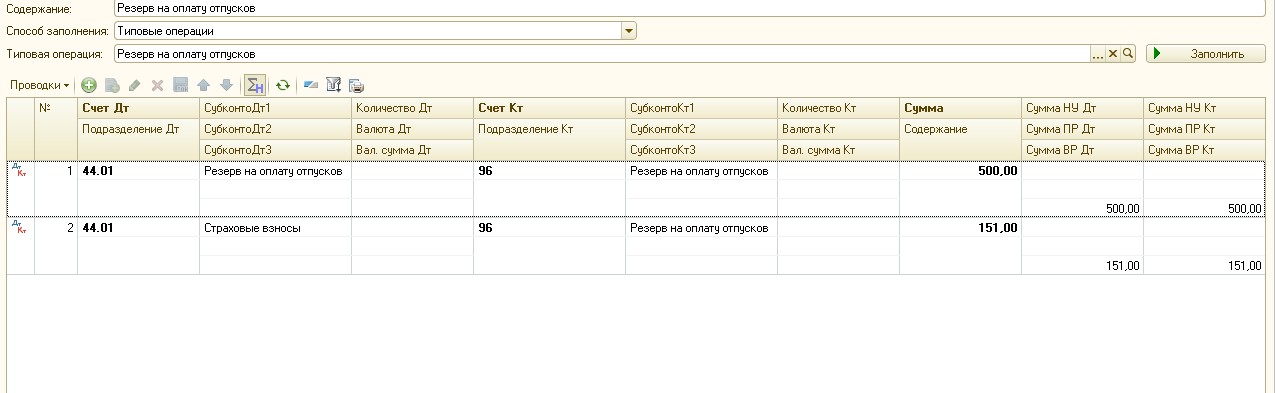The width and height of the screenshot is (1275, 393).
Task: Delete the posting with the X icon
Action: 157,86
